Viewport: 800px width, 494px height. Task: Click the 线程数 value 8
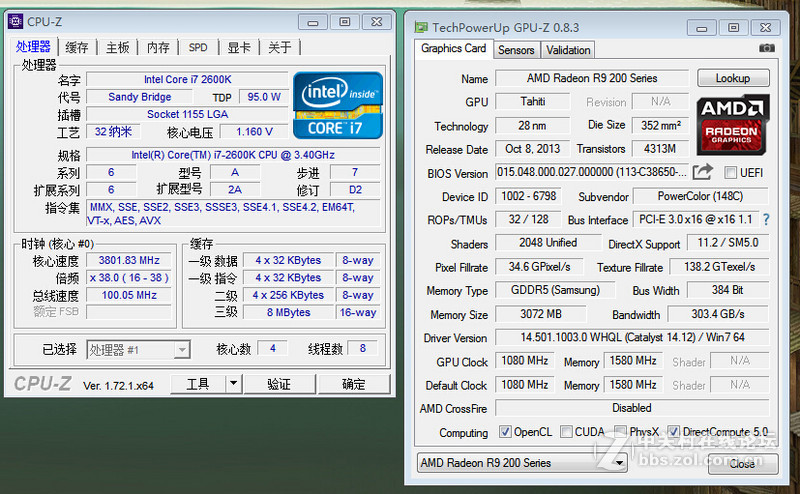pos(363,349)
